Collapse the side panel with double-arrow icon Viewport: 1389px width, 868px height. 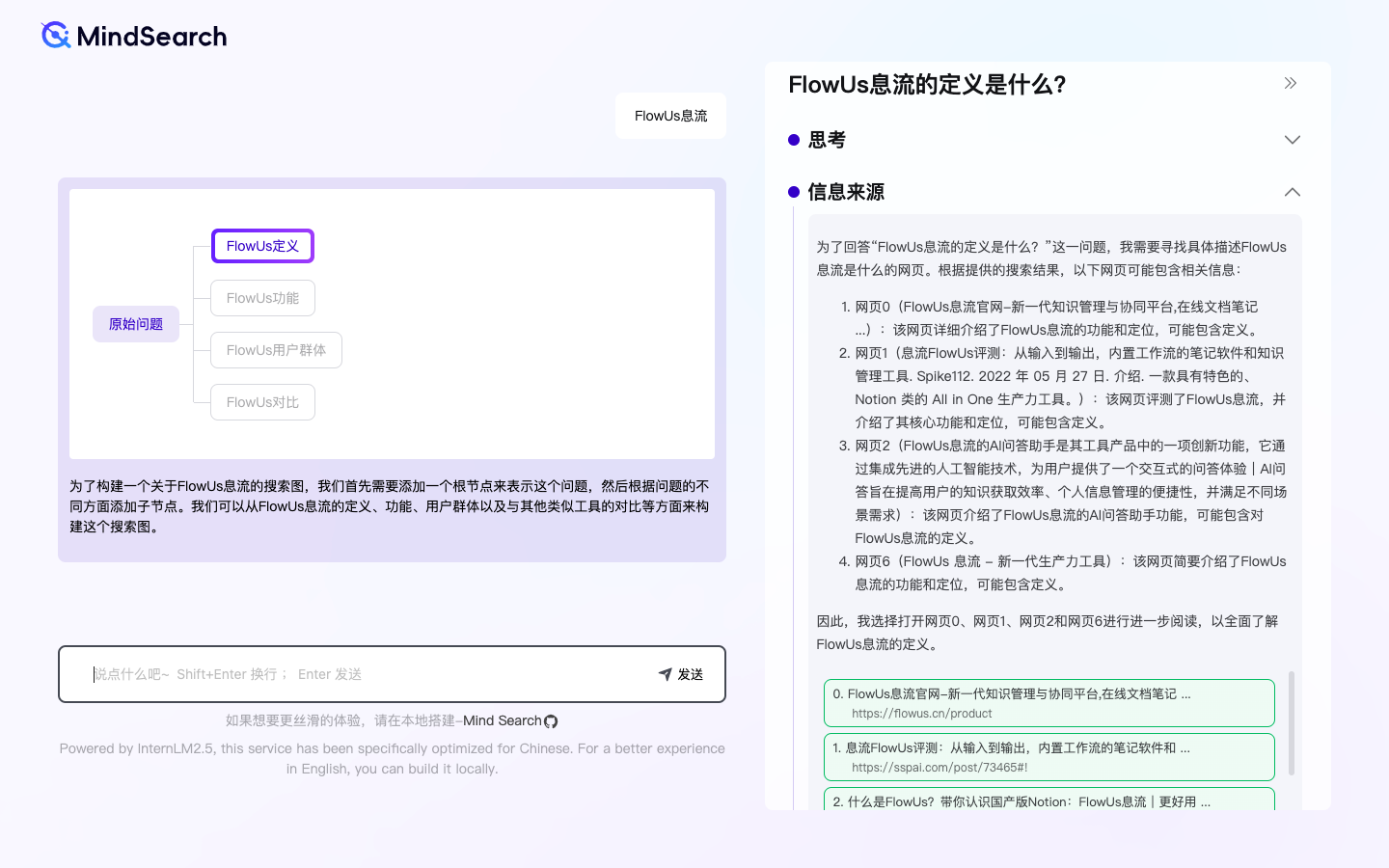1291,84
